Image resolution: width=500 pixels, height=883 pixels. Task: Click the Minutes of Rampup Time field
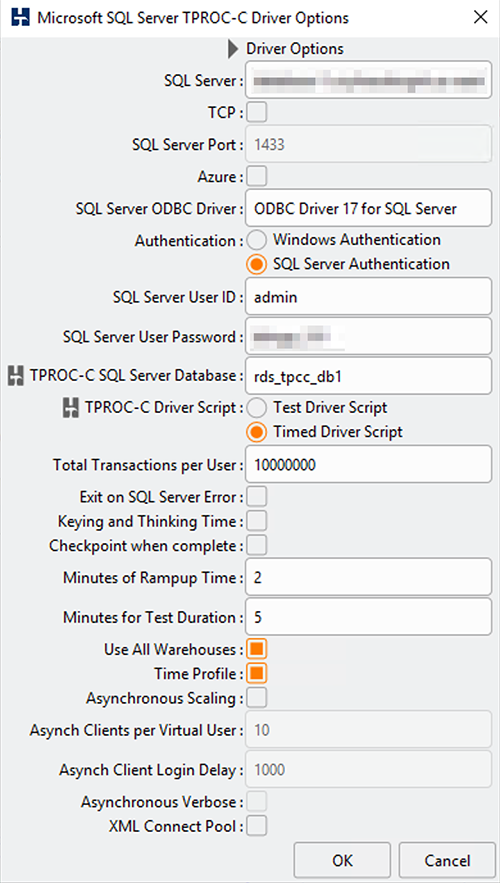pyautogui.click(x=368, y=577)
